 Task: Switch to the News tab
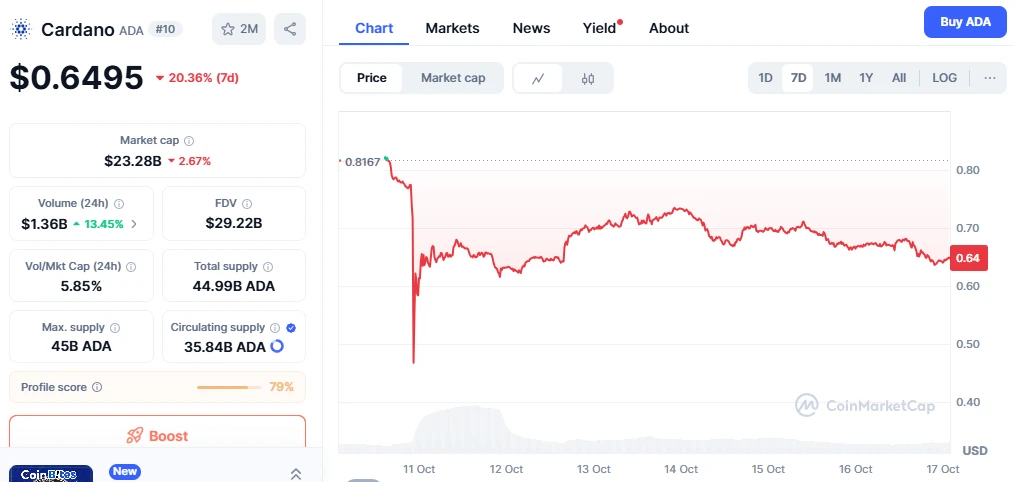point(531,28)
